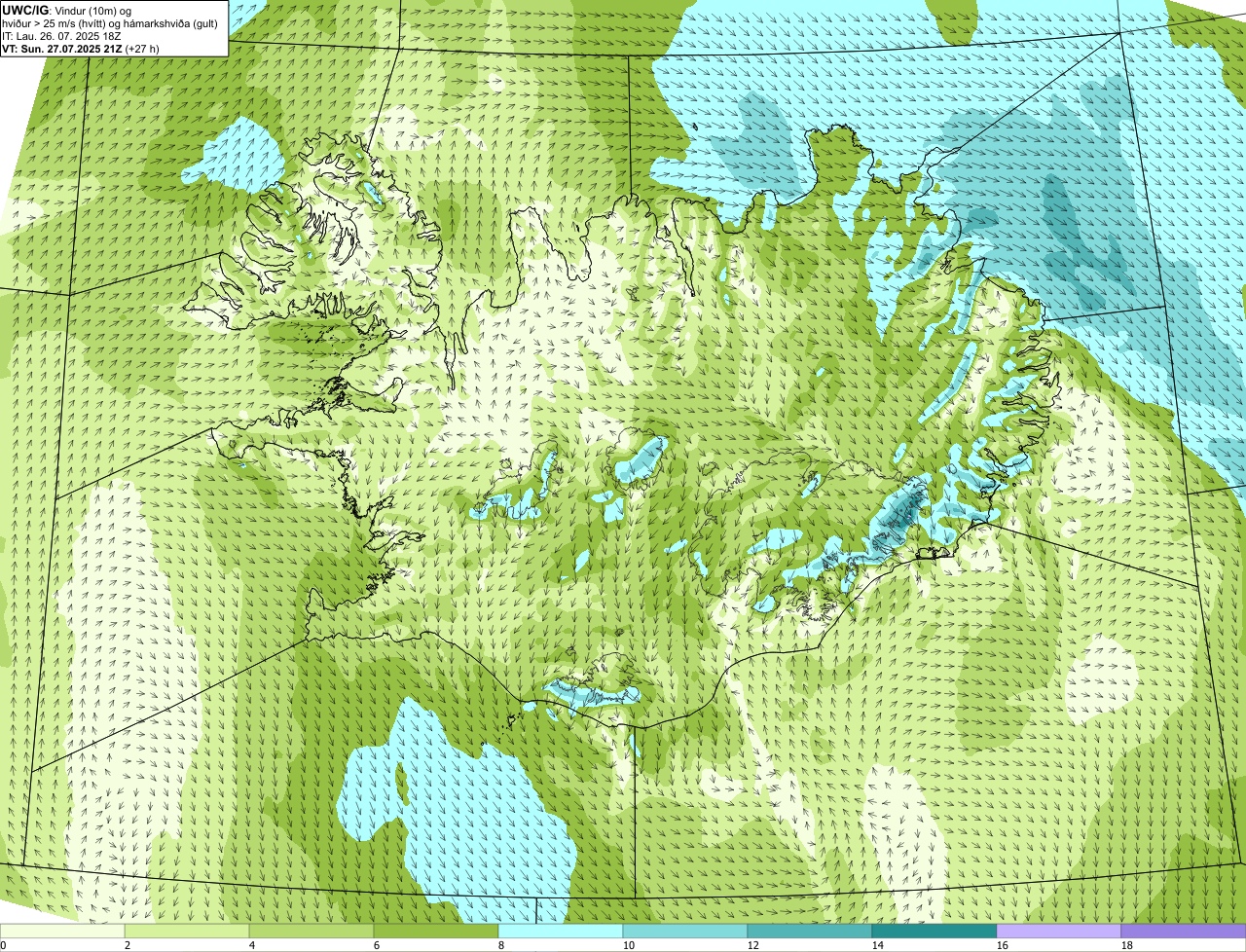The image size is (1246, 952).
Task: Click the "12" color scale label
Action: [753, 945]
